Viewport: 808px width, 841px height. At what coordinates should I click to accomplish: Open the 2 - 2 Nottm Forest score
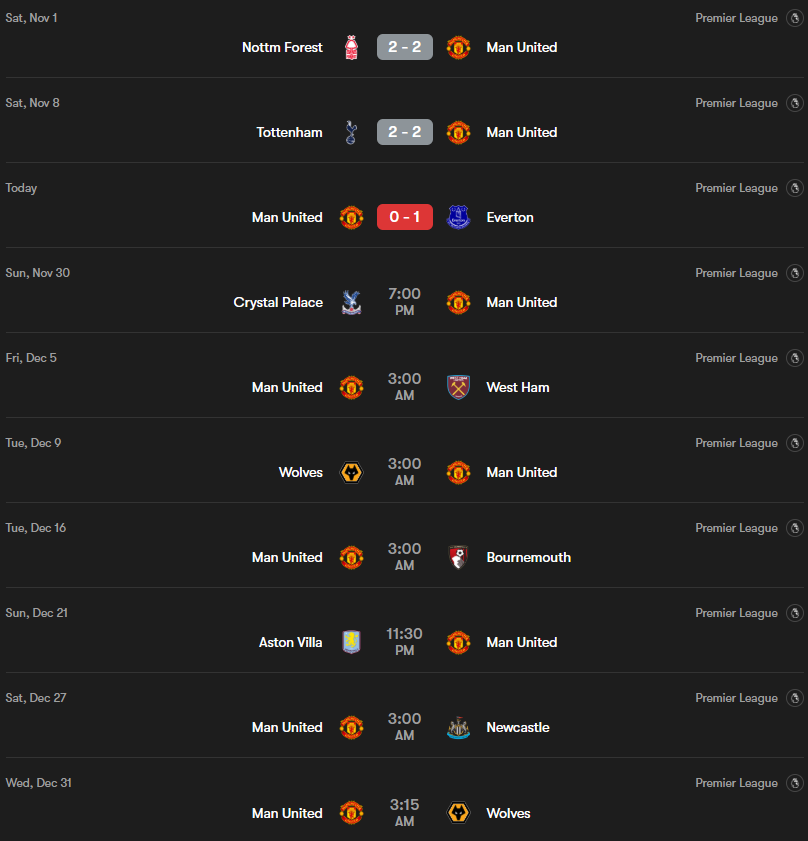[x=405, y=47]
